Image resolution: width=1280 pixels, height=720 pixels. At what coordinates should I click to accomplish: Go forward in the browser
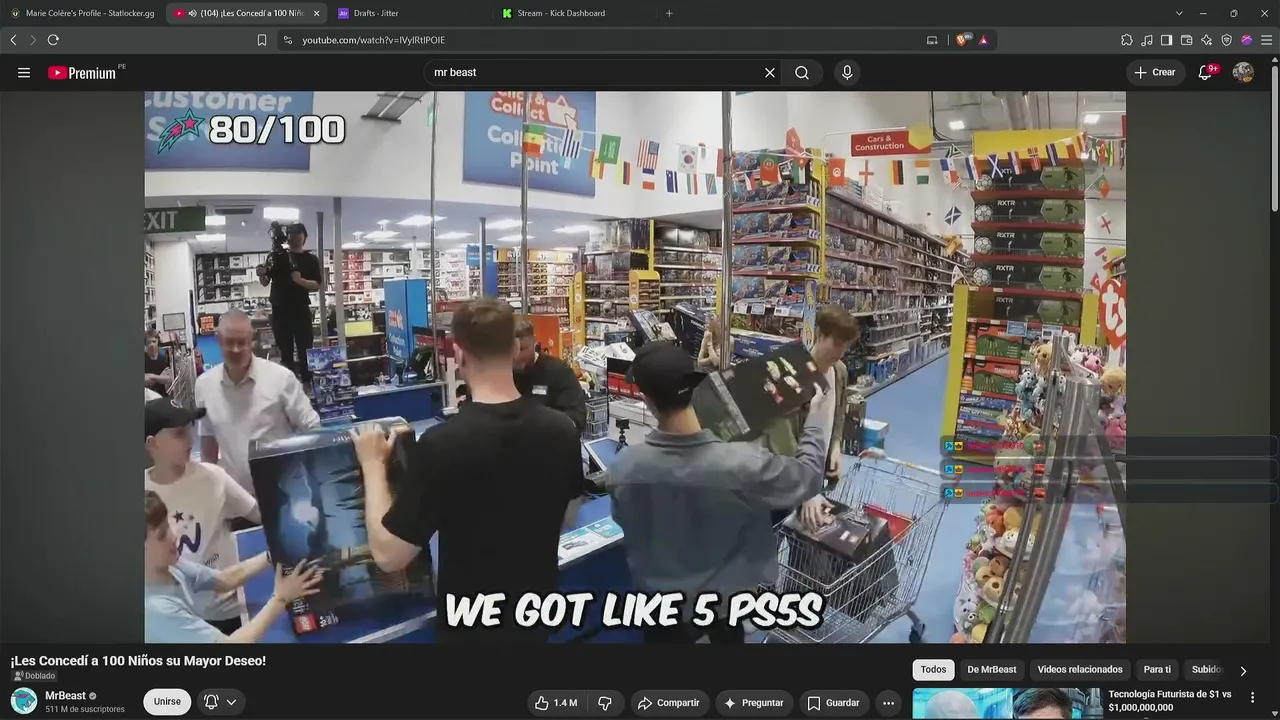click(32, 40)
